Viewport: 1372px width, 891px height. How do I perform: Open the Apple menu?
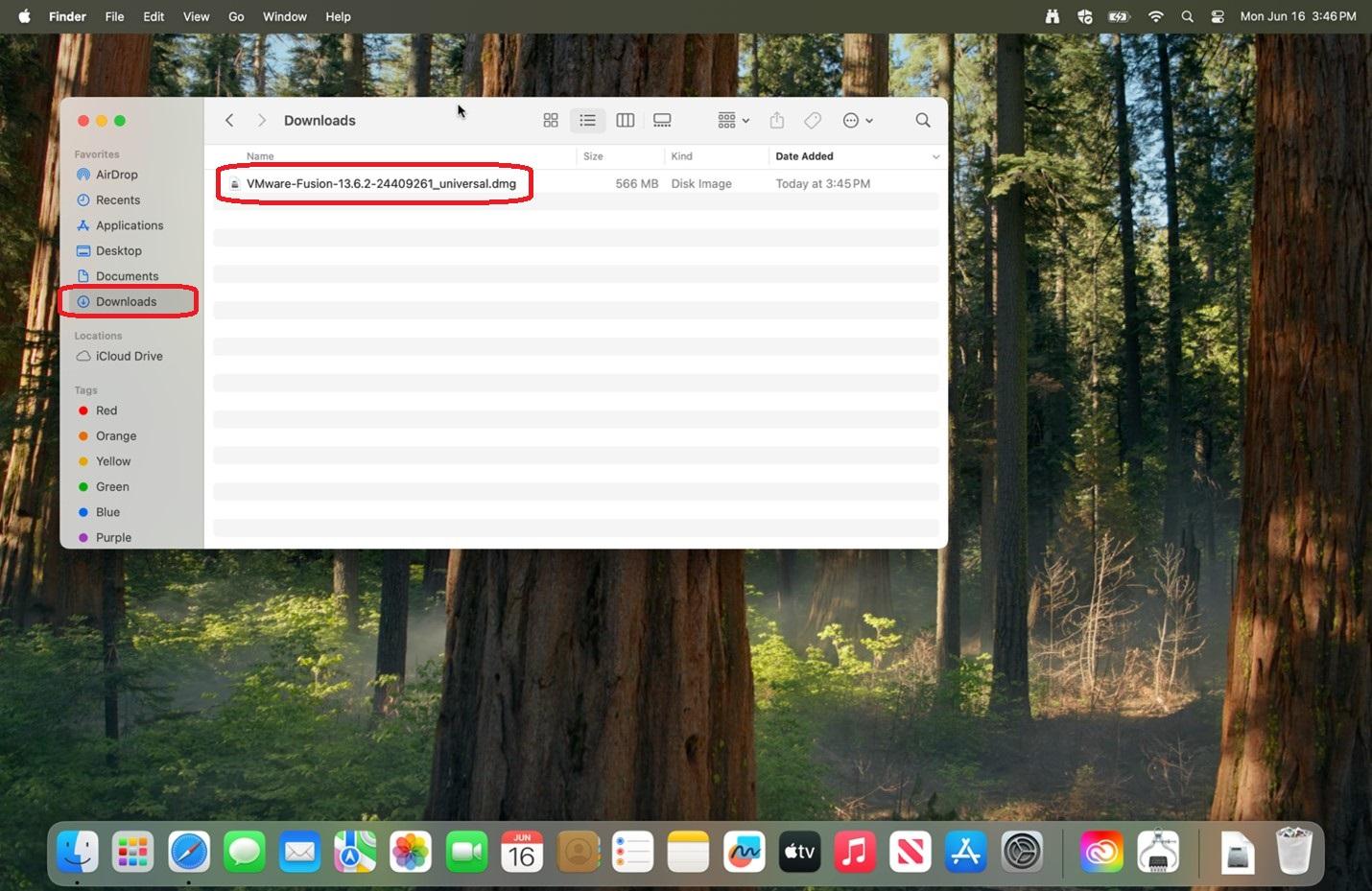pyautogui.click(x=24, y=16)
